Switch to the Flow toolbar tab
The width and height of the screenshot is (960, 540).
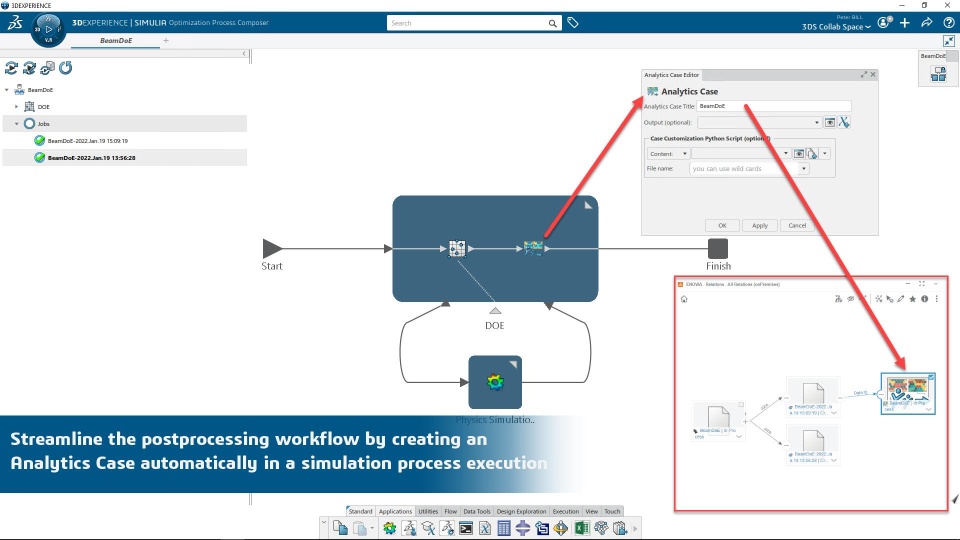pyautogui.click(x=451, y=511)
